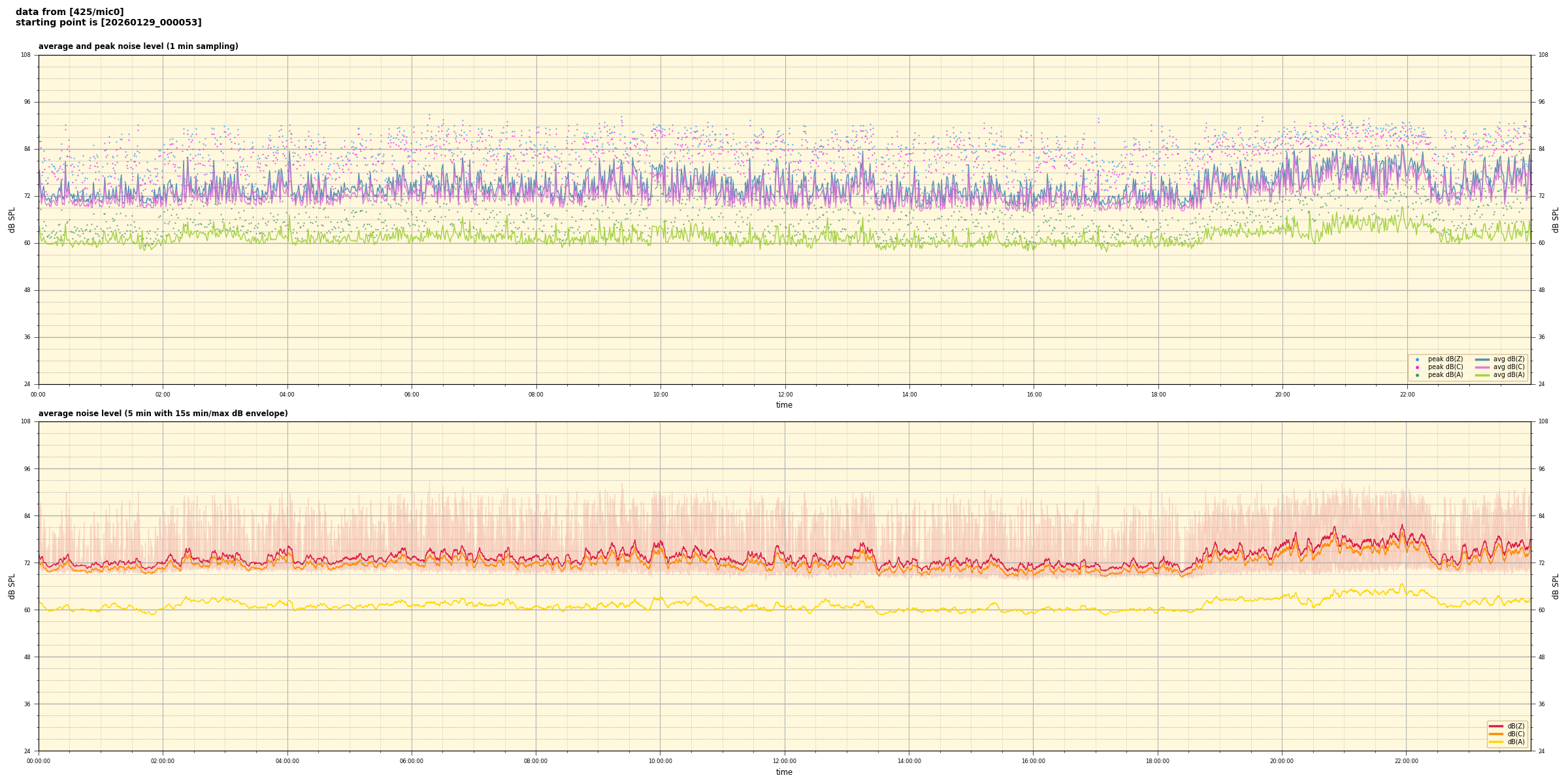The height and width of the screenshot is (784, 1568).
Task: Click the 'average noise level (5 min' chart title
Action: point(163,414)
